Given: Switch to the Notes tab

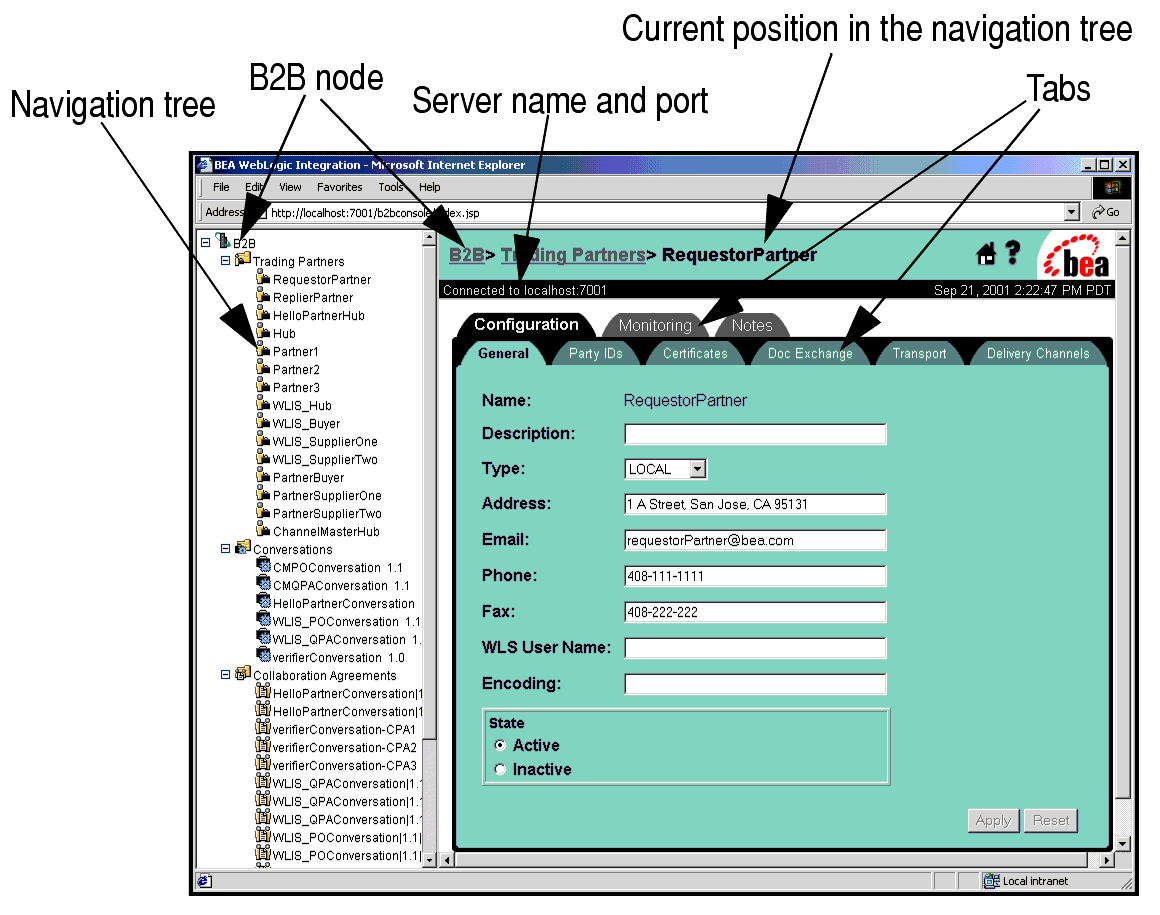Looking at the screenshot, I should pyautogui.click(x=752, y=325).
